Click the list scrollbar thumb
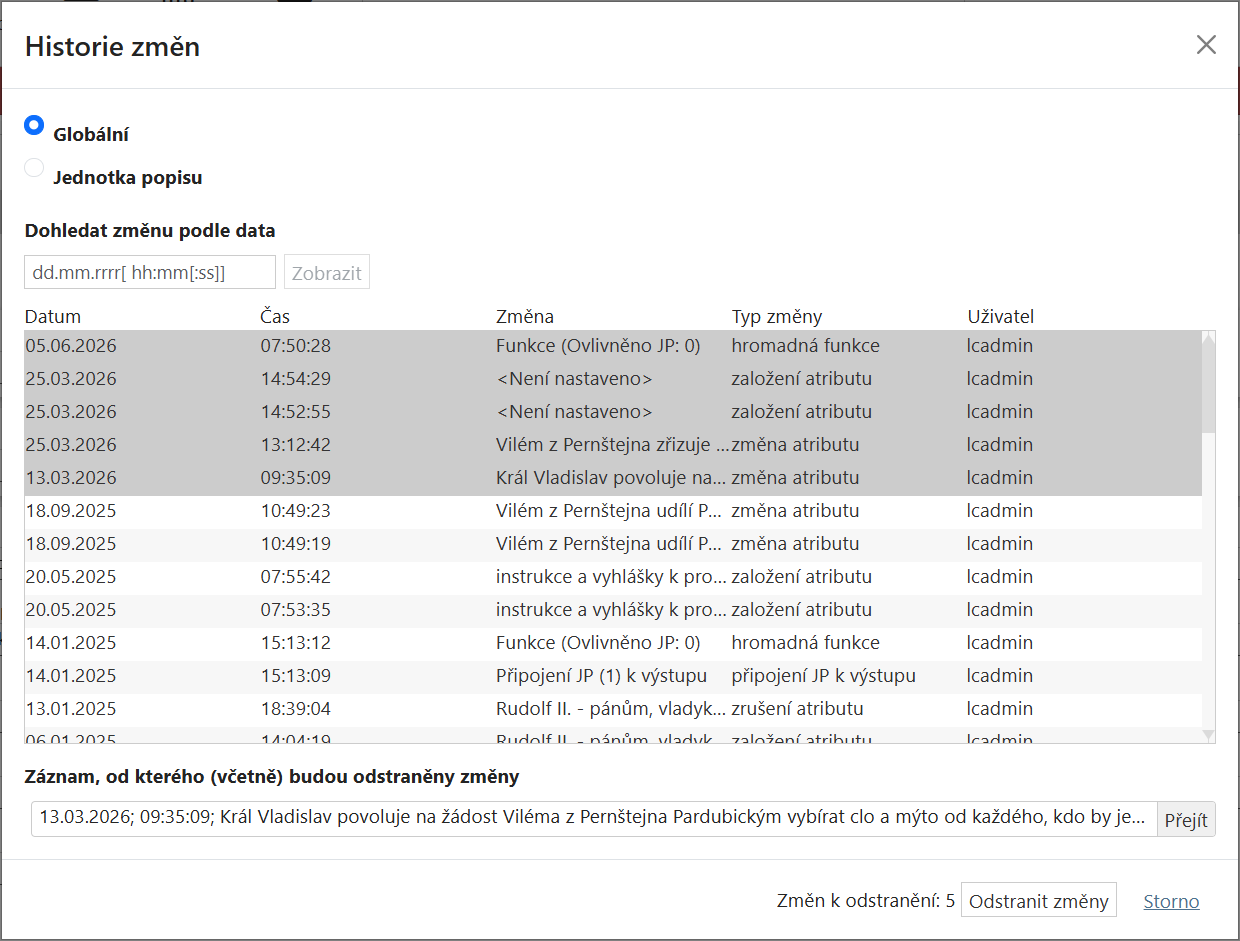 (x=1208, y=390)
